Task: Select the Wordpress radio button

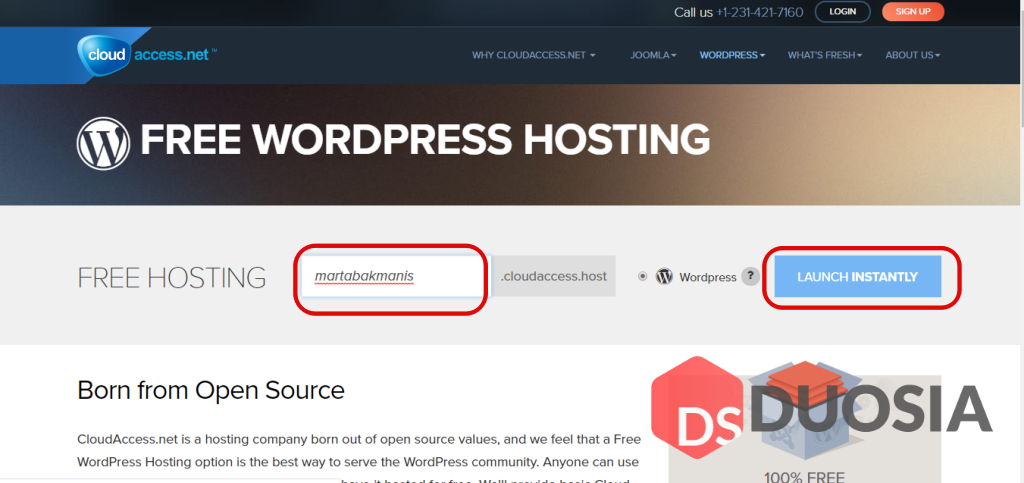Action: 643,277
